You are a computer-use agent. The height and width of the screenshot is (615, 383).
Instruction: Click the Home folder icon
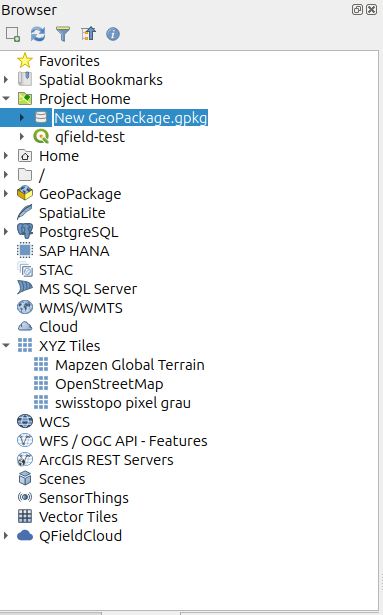coord(25,156)
